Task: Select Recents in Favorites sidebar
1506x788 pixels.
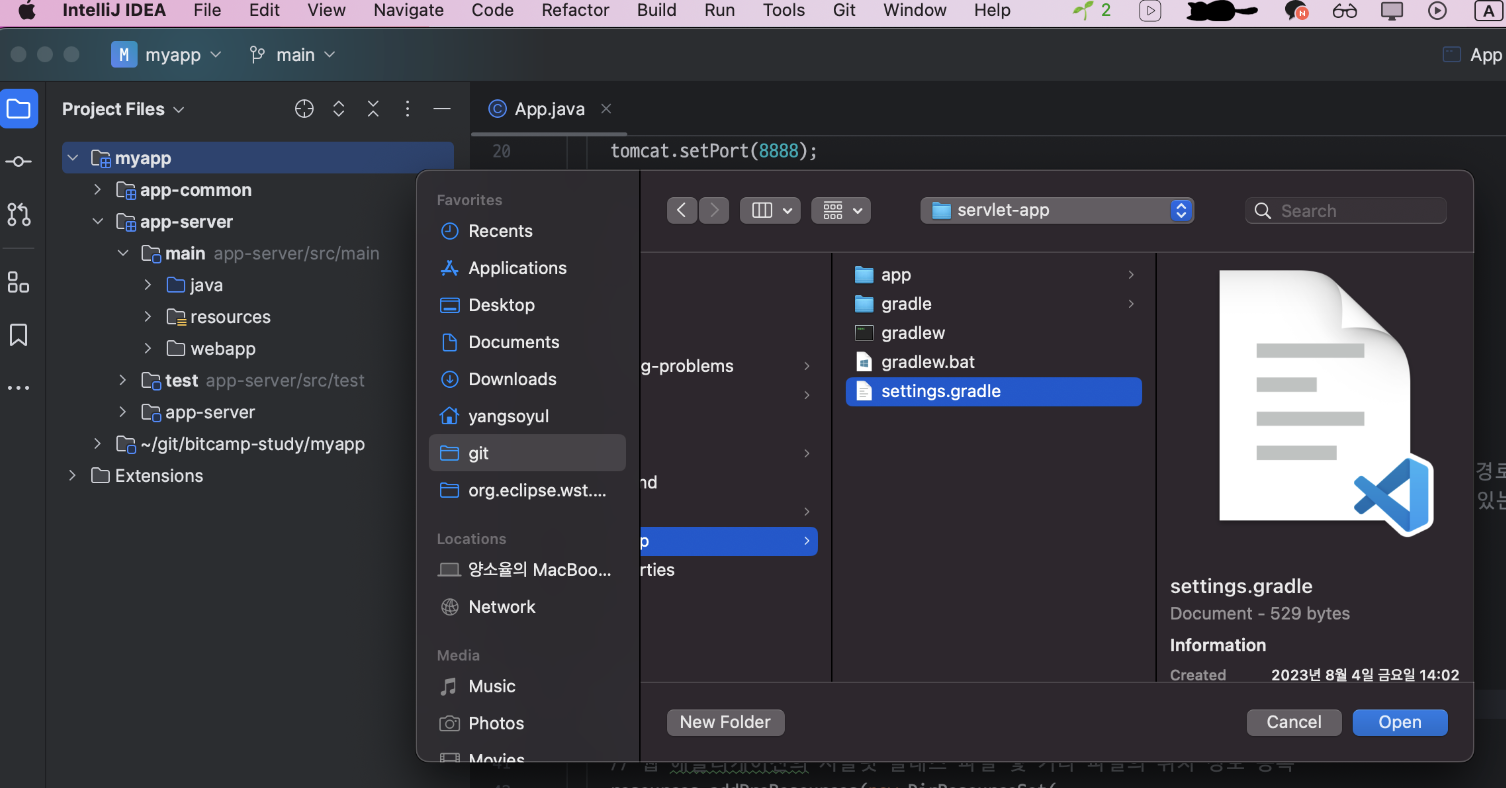Action: click(x=527, y=231)
